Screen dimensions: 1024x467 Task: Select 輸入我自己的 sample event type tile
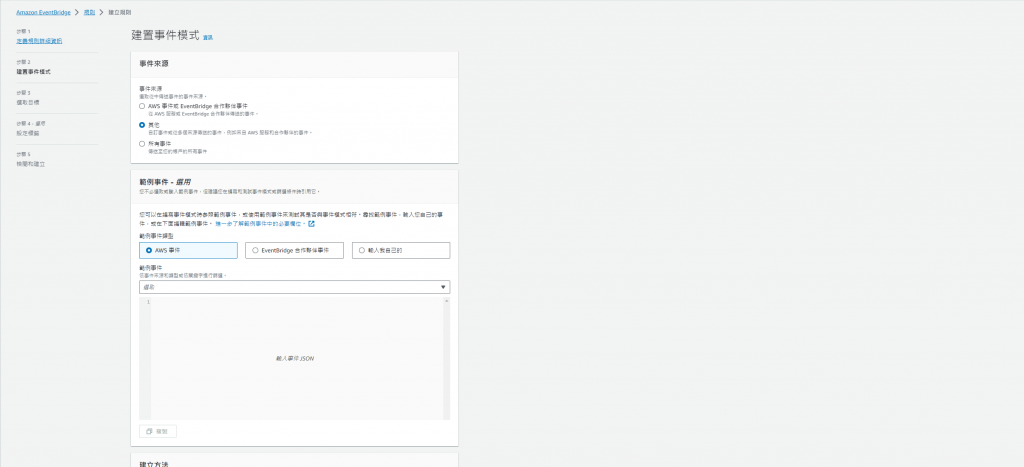(x=401, y=250)
